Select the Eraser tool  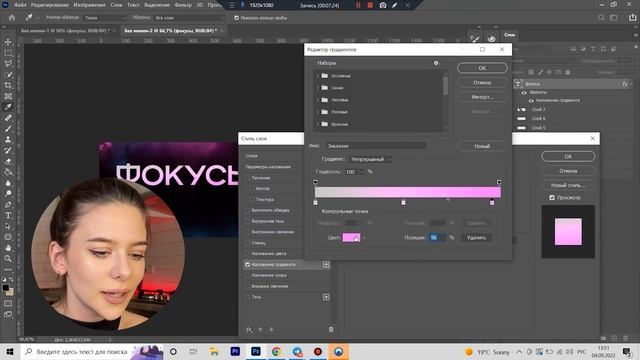coord(8,161)
